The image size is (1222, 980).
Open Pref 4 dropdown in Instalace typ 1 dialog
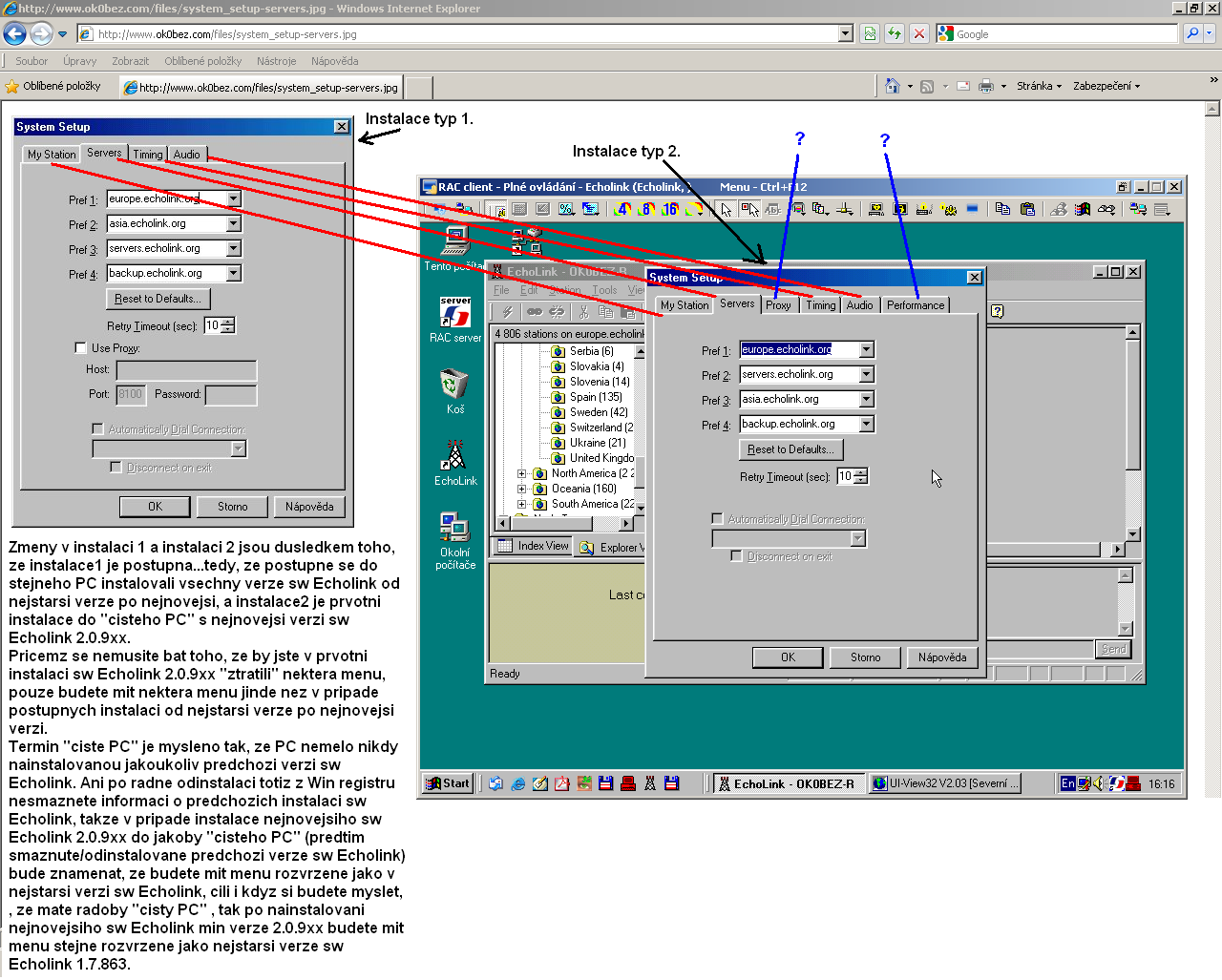click(x=234, y=273)
